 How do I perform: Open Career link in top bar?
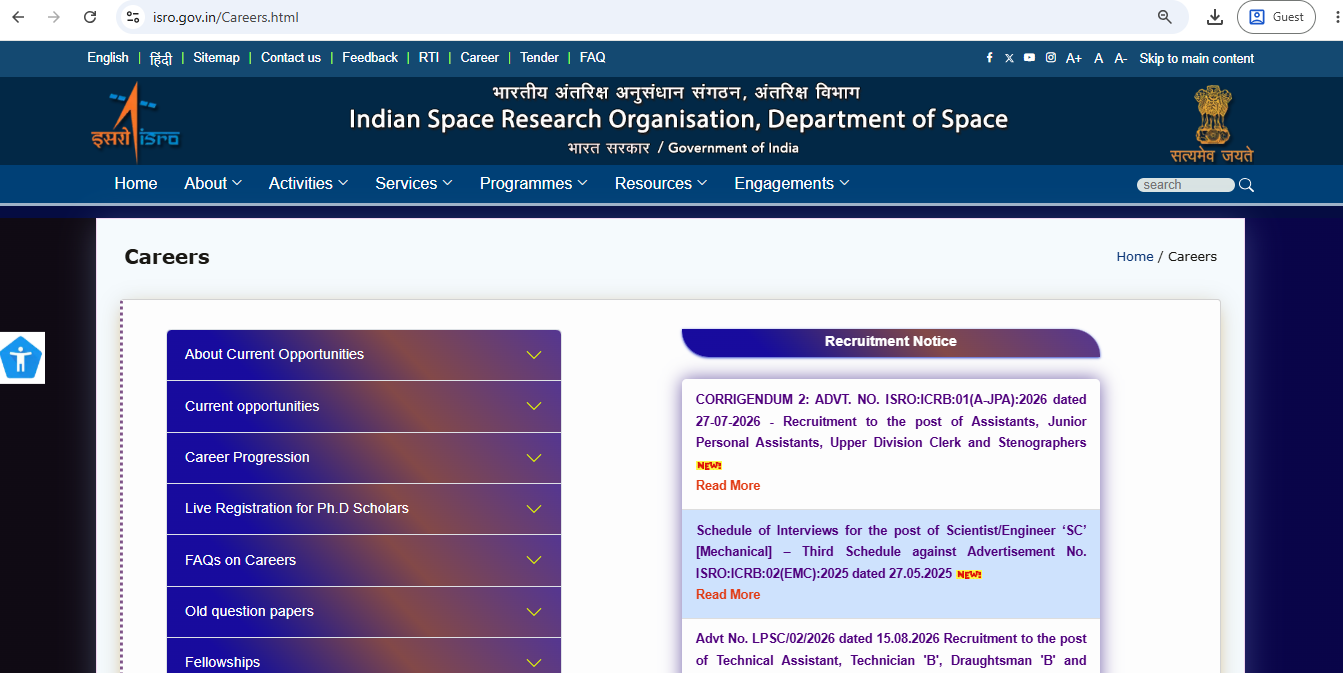pos(480,58)
